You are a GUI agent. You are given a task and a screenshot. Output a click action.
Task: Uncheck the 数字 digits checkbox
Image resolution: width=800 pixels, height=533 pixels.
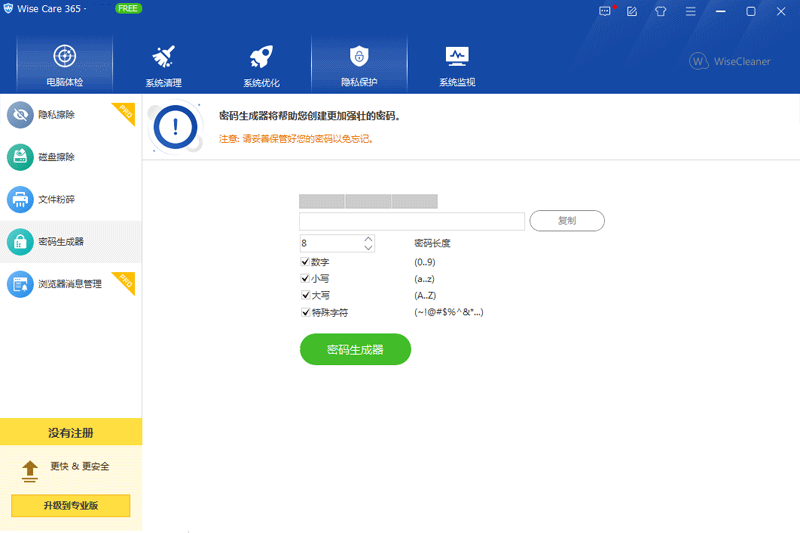(x=305, y=262)
